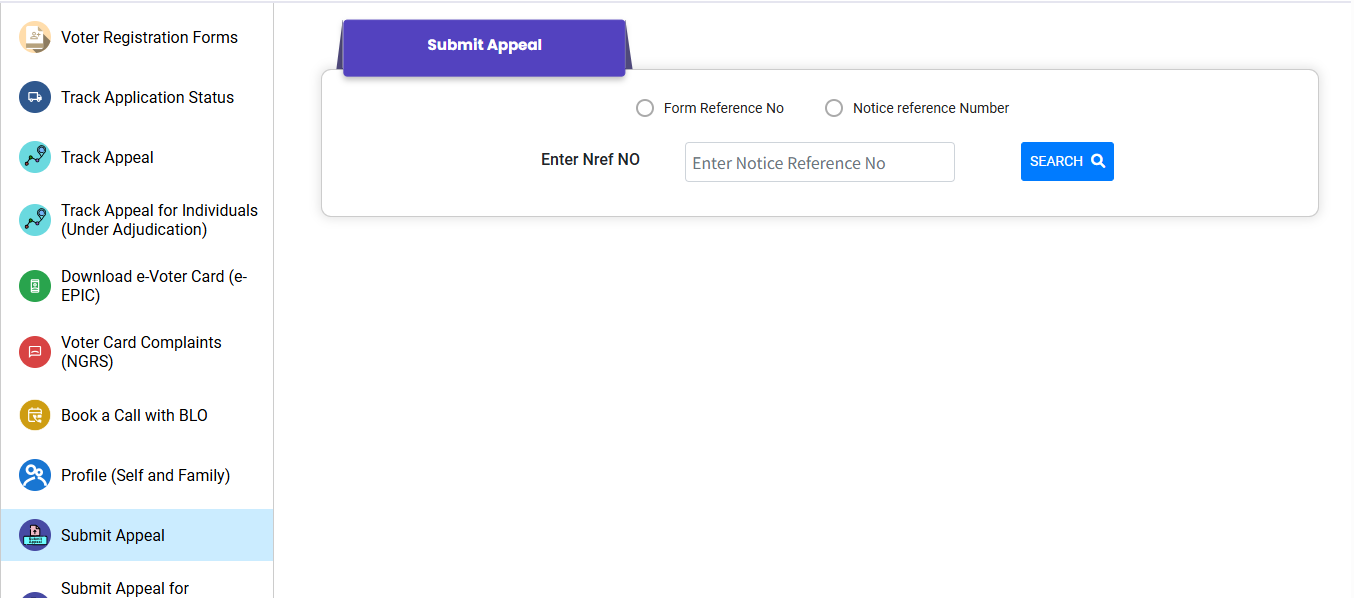The width and height of the screenshot is (1354, 598).
Task: Select the Track Appeal sidebar icon
Action: click(x=35, y=157)
